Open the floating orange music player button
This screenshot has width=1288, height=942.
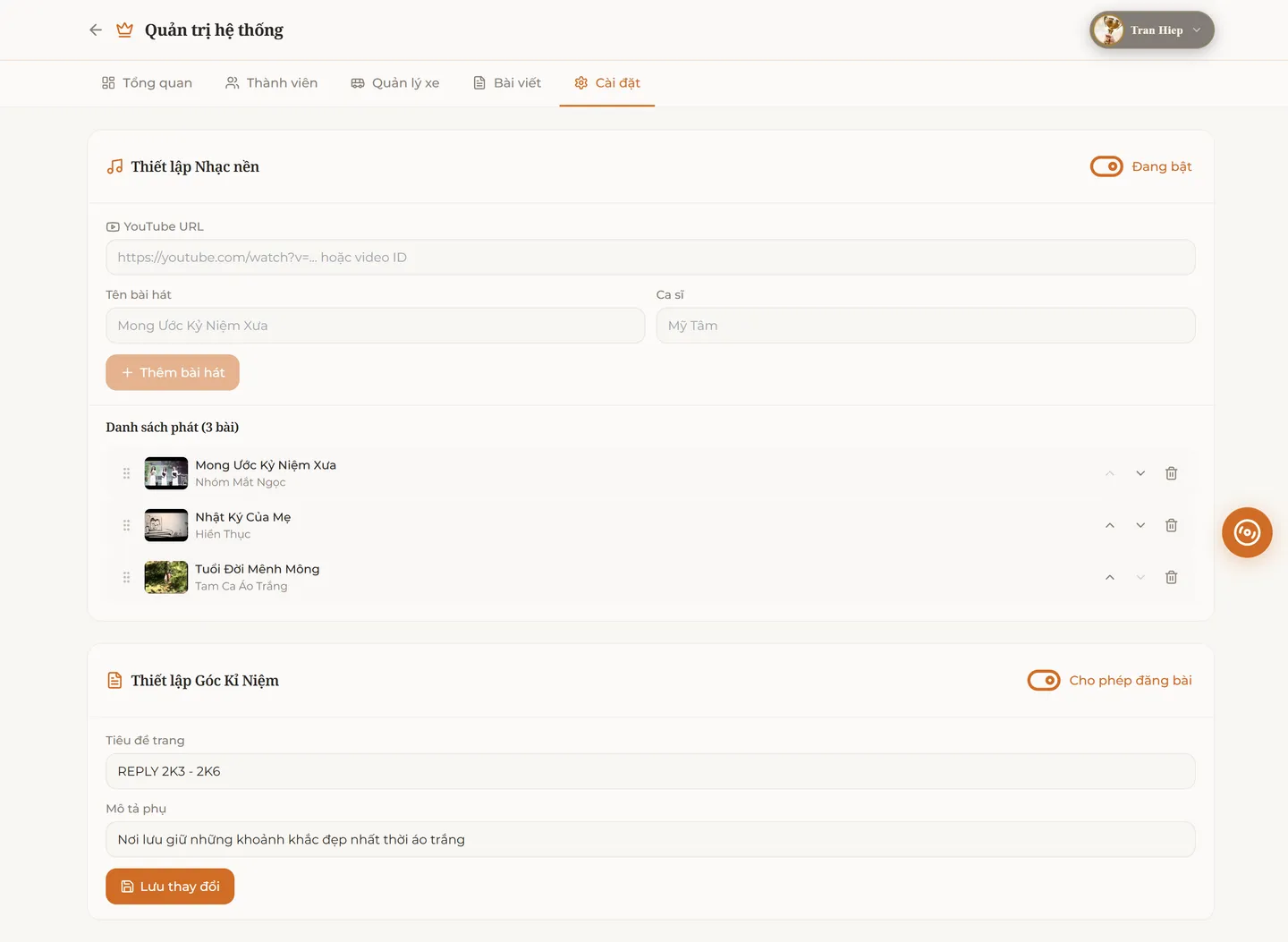[1247, 532]
